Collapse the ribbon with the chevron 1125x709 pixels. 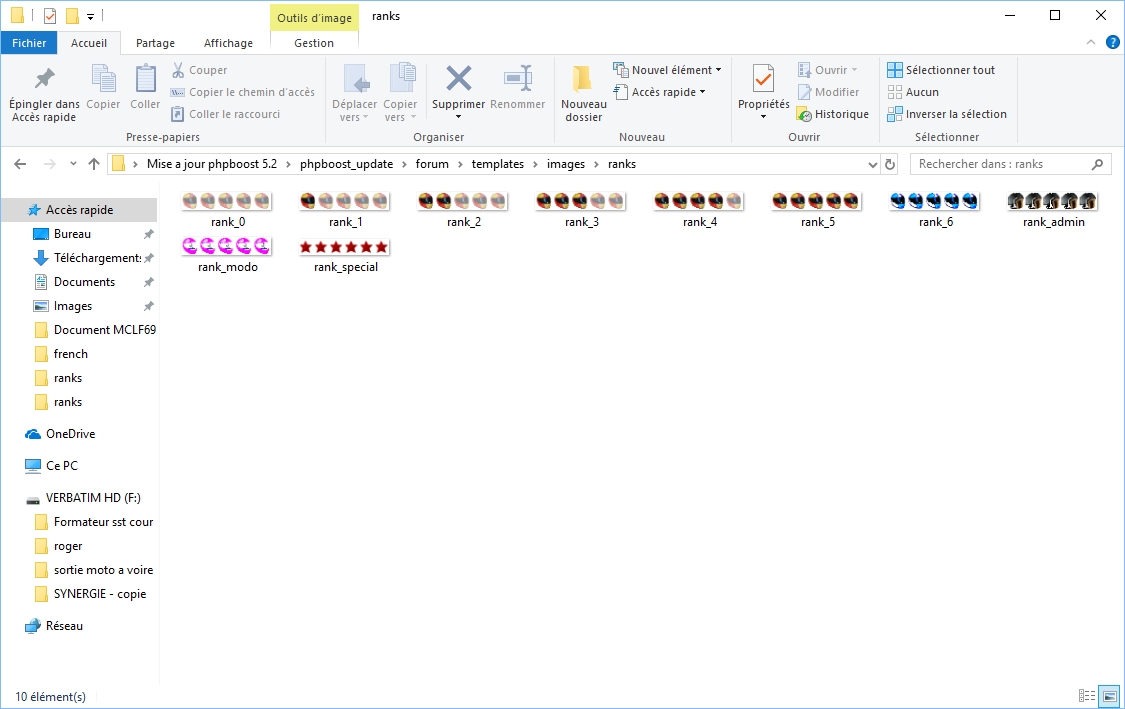click(1091, 42)
